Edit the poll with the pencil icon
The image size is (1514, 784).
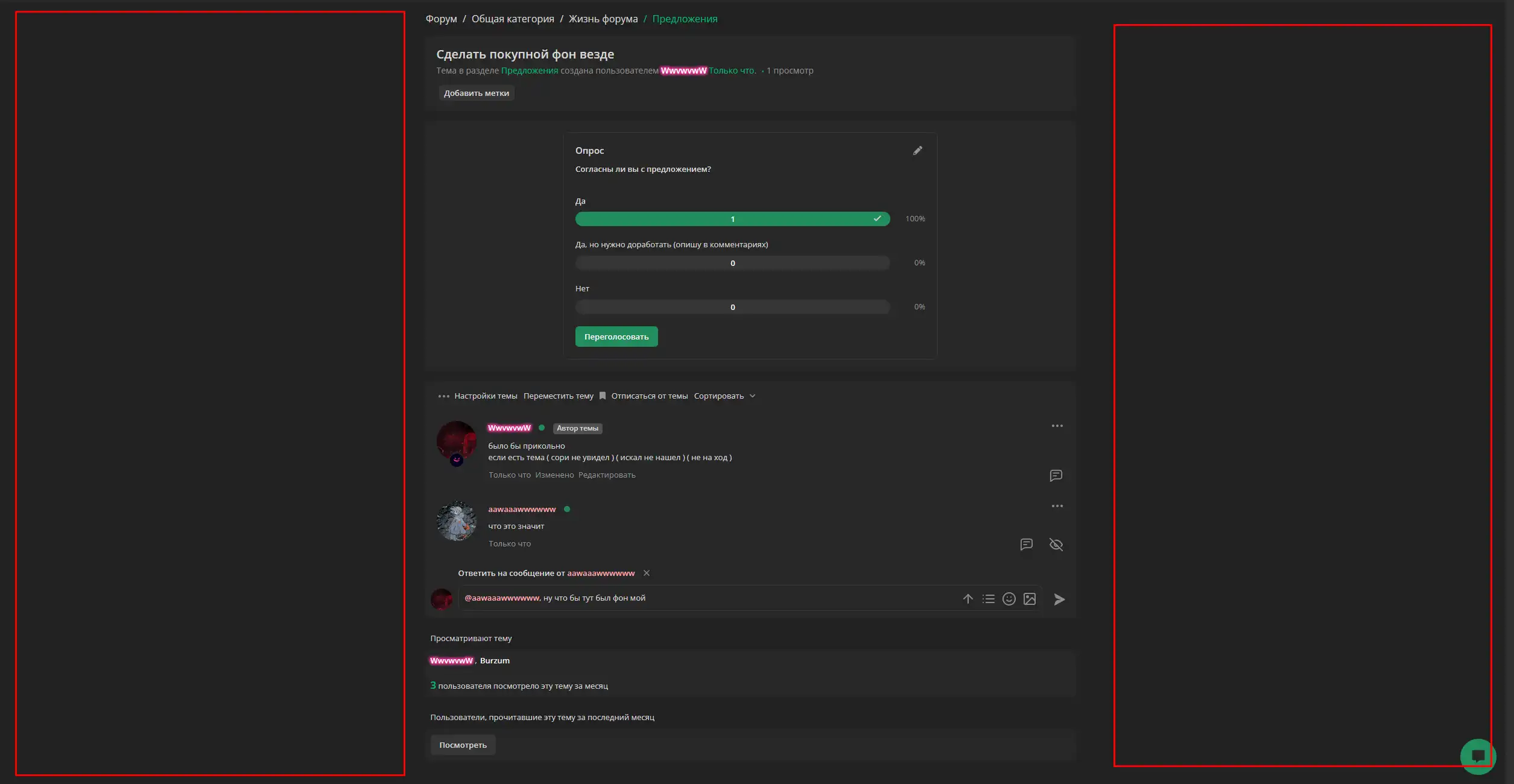tap(917, 151)
